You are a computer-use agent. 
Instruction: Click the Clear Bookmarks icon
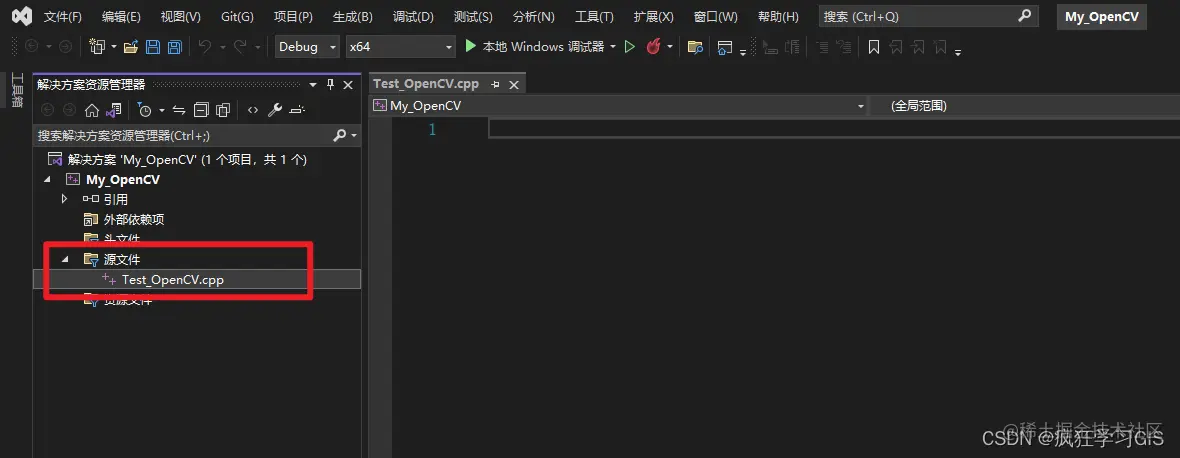click(941, 47)
